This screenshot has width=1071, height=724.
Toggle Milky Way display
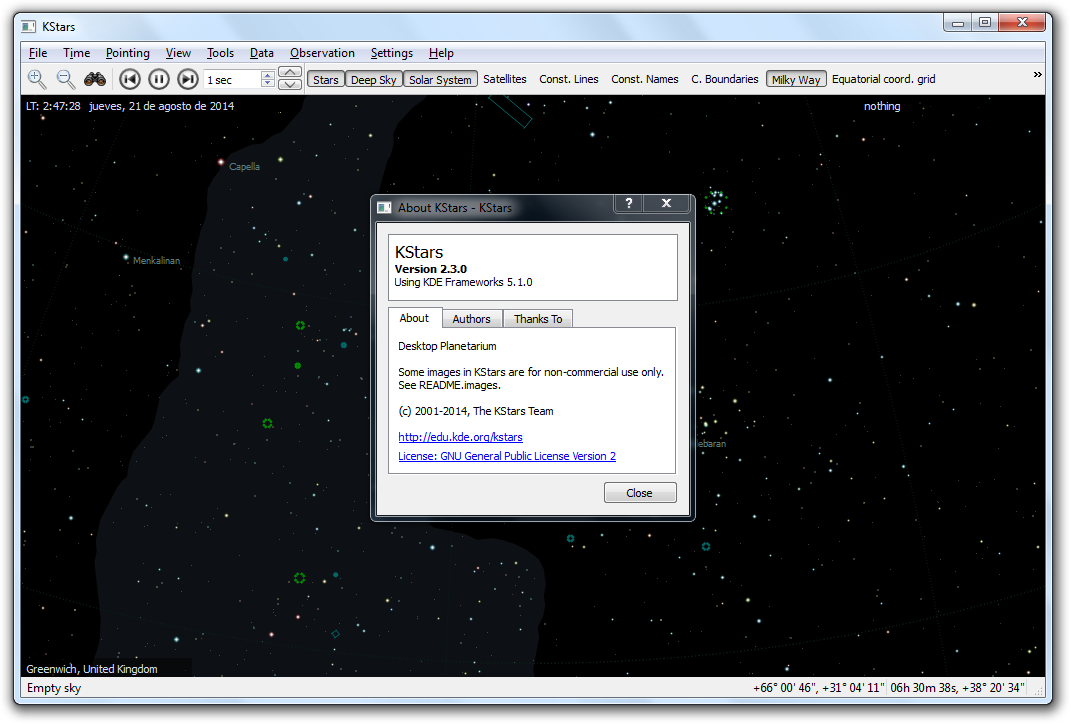point(796,79)
